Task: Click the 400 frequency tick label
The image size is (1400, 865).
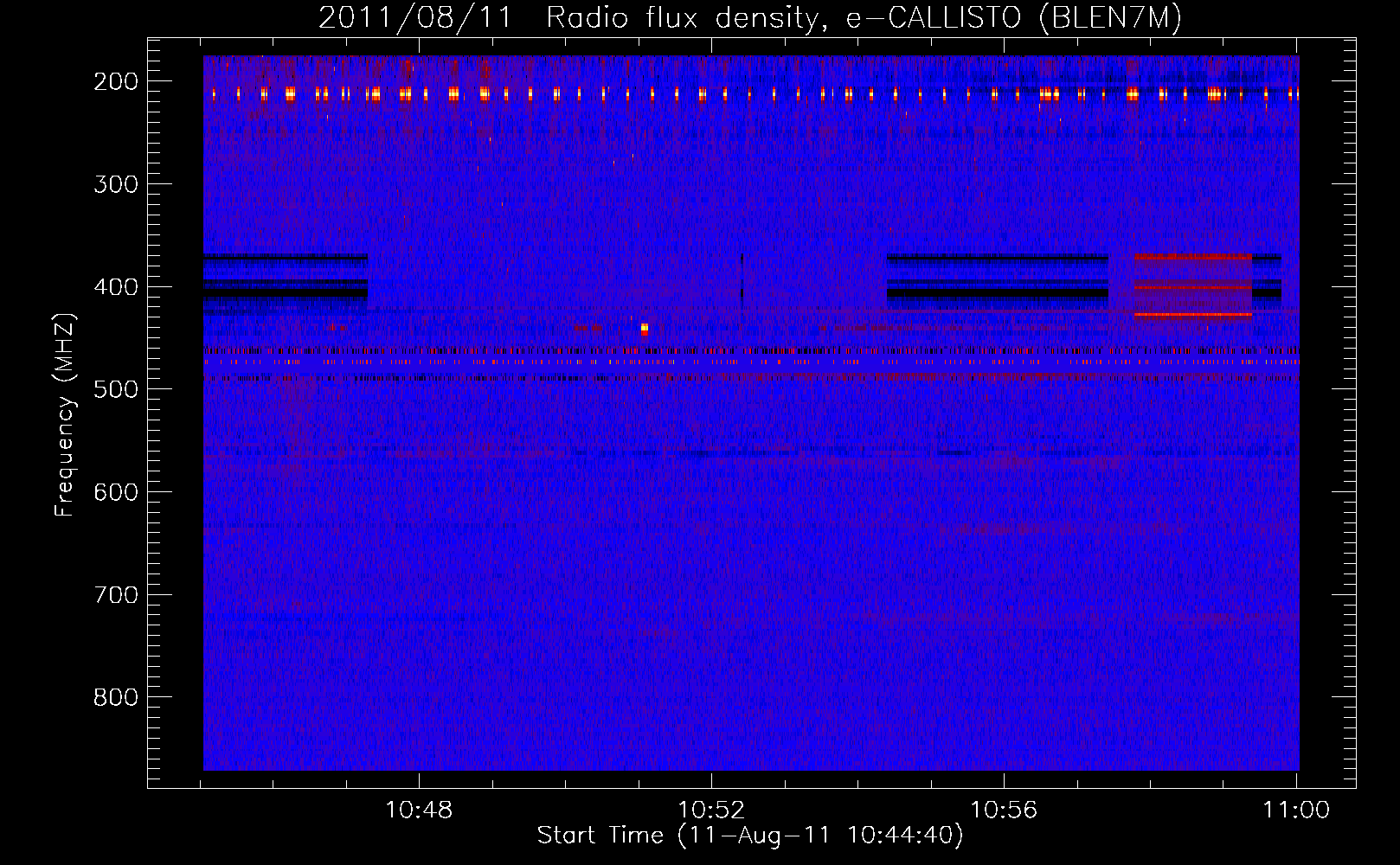Action: pyautogui.click(x=116, y=287)
